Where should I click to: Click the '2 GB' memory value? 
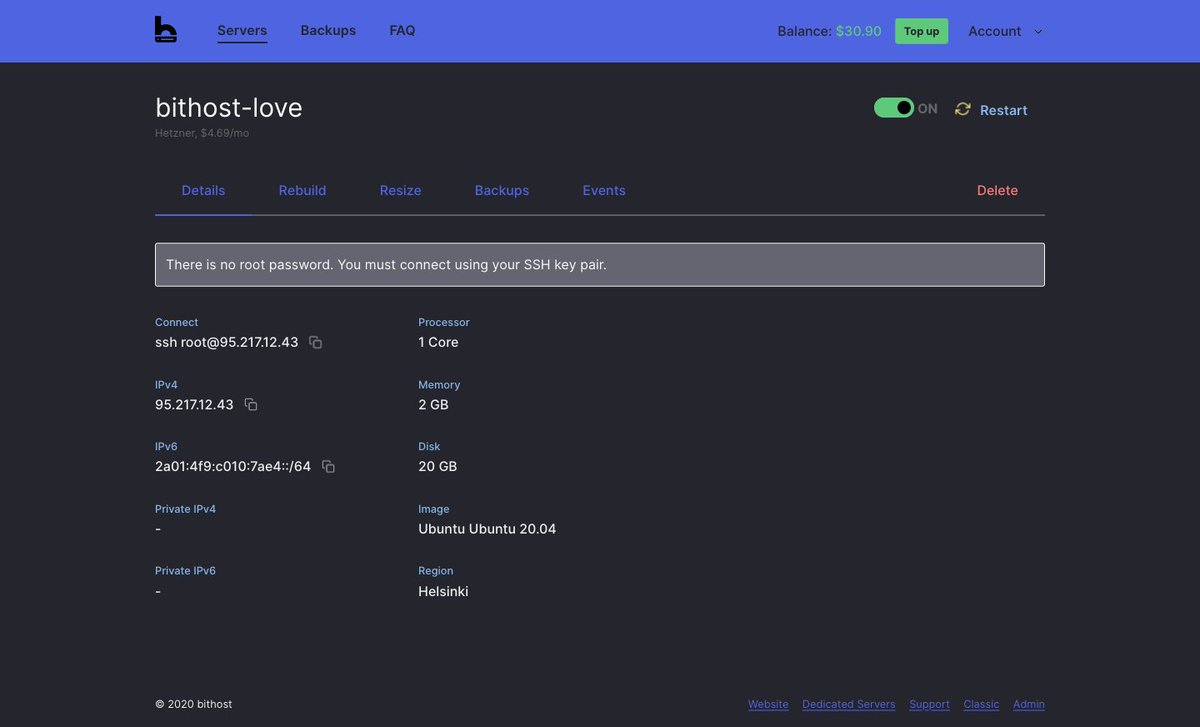click(433, 404)
